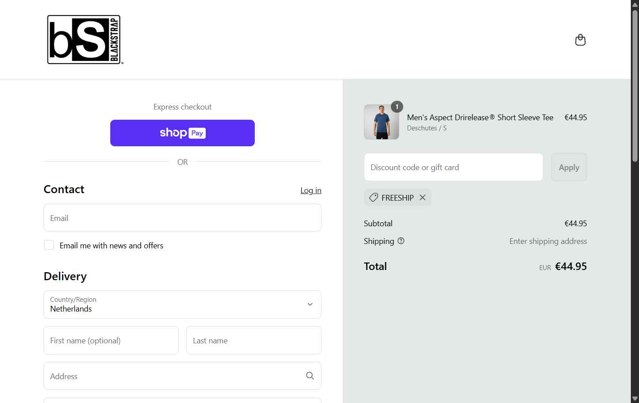Viewport: 639px width, 403px height.
Task: Click the Discount code or gift card field
Action: (x=453, y=167)
